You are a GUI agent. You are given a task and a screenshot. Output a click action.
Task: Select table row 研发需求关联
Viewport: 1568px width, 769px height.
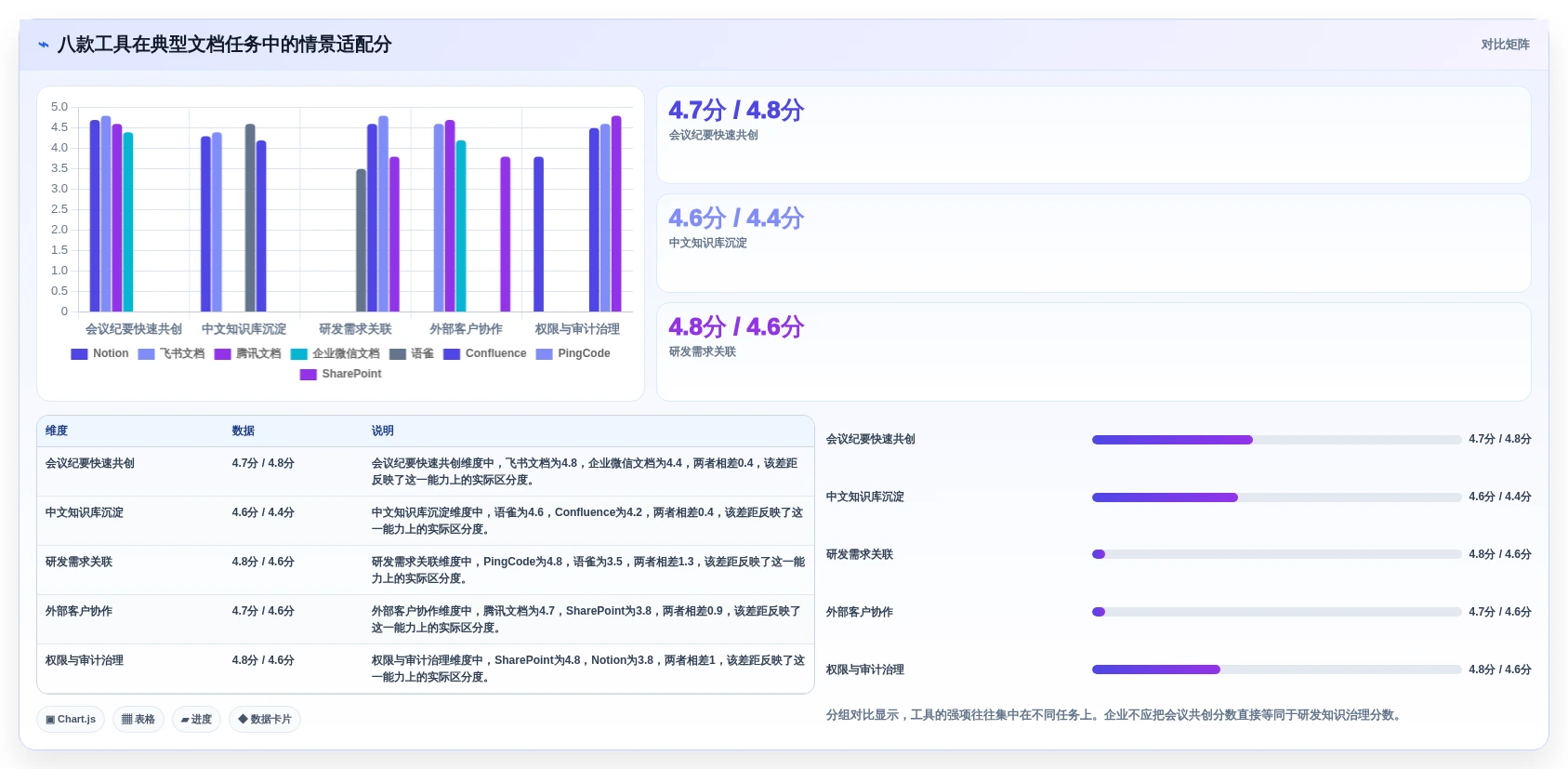[426, 570]
